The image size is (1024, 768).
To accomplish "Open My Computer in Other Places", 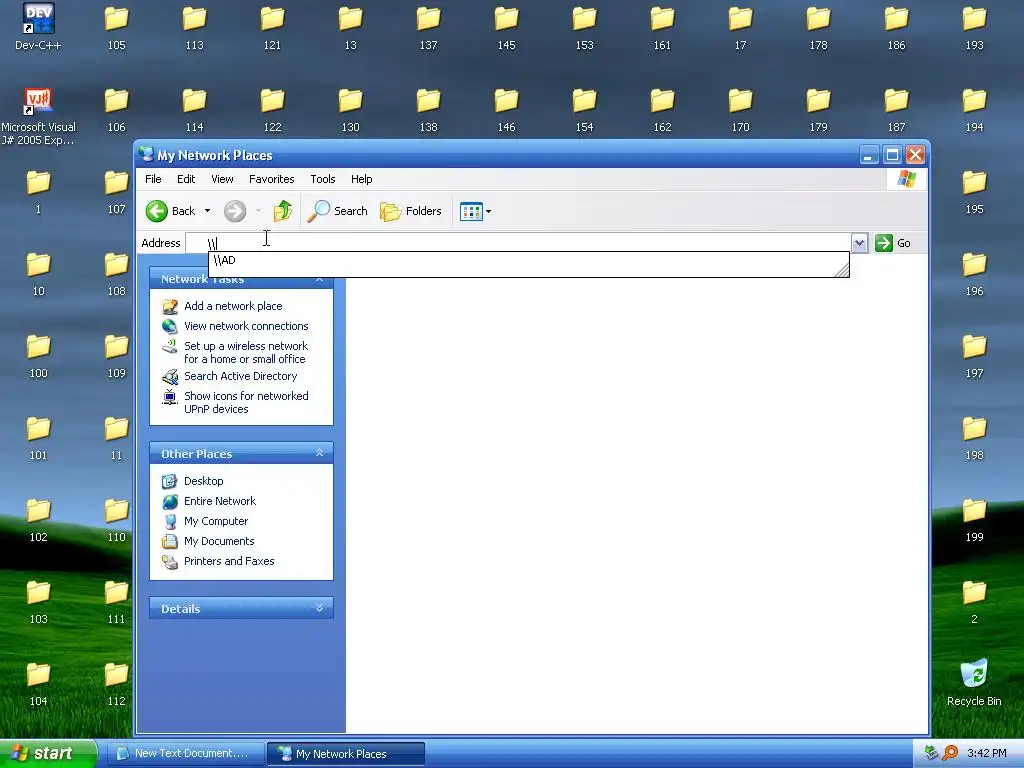I will [216, 521].
